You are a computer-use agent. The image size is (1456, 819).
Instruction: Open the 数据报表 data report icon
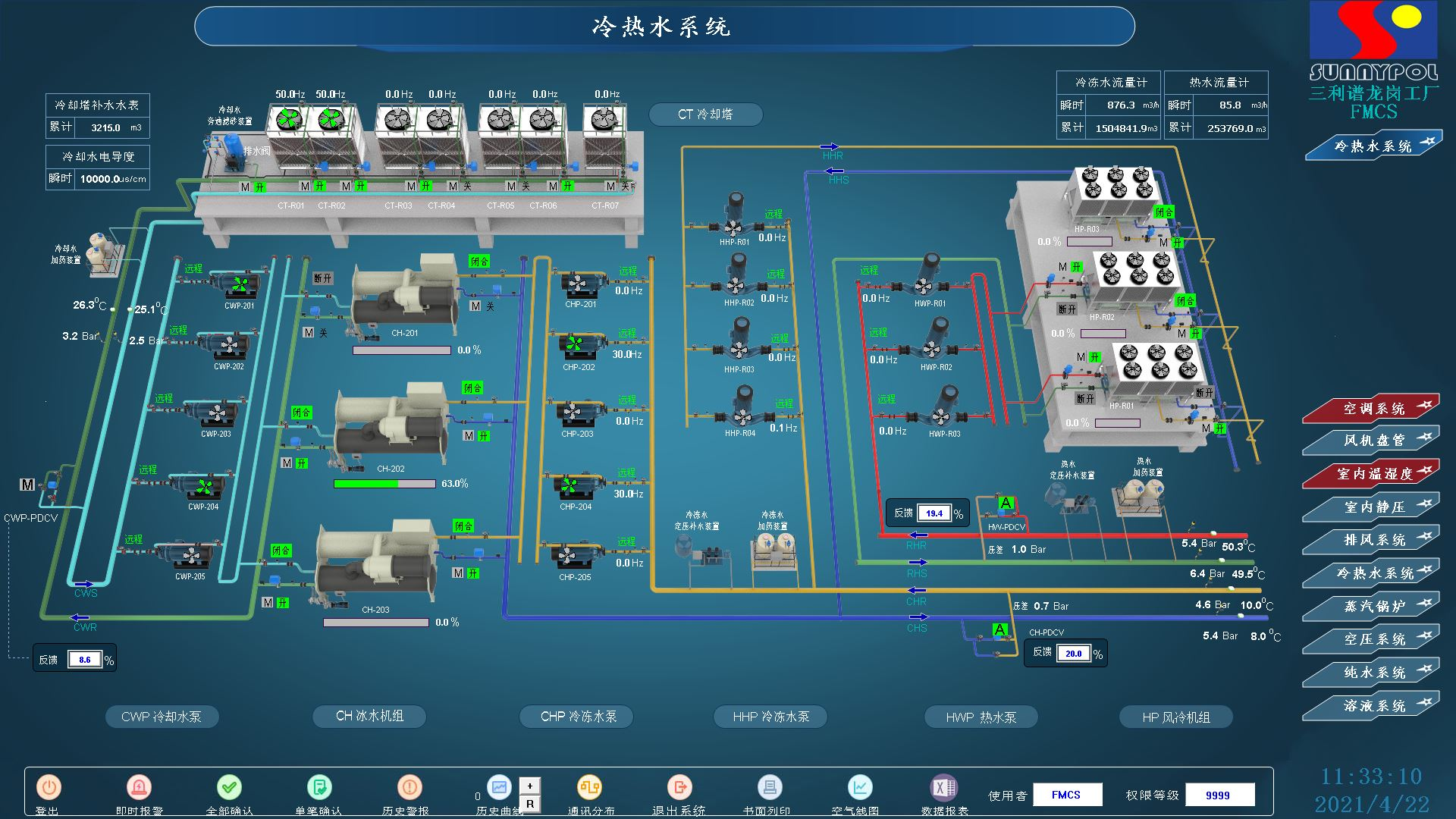click(944, 788)
